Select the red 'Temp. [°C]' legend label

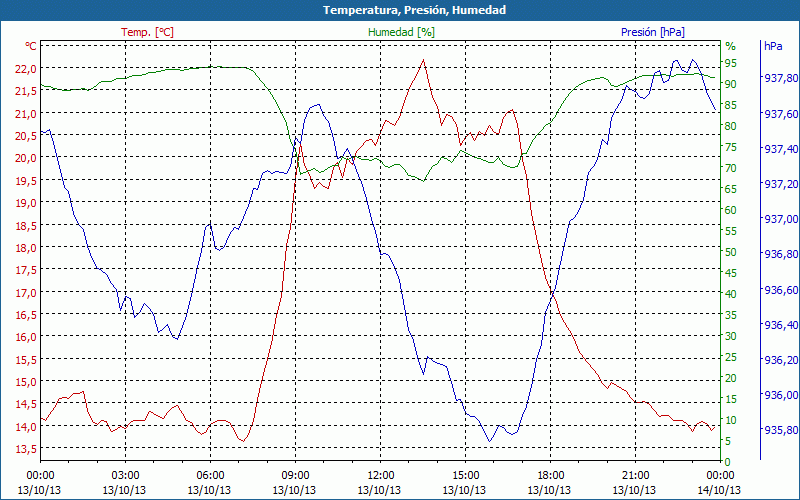(x=147, y=32)
